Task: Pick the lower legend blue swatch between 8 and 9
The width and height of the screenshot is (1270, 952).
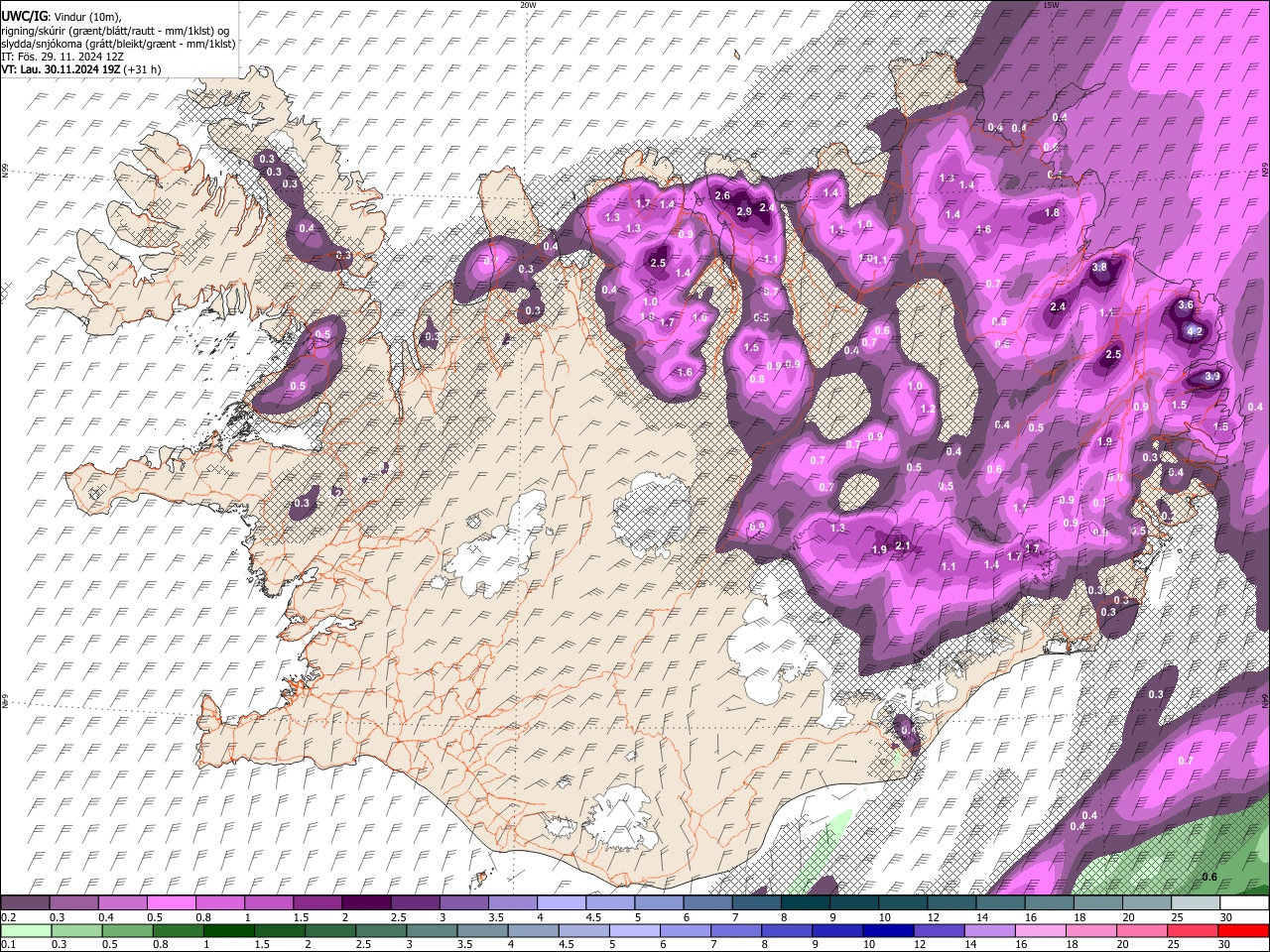Action: point(787,931)
